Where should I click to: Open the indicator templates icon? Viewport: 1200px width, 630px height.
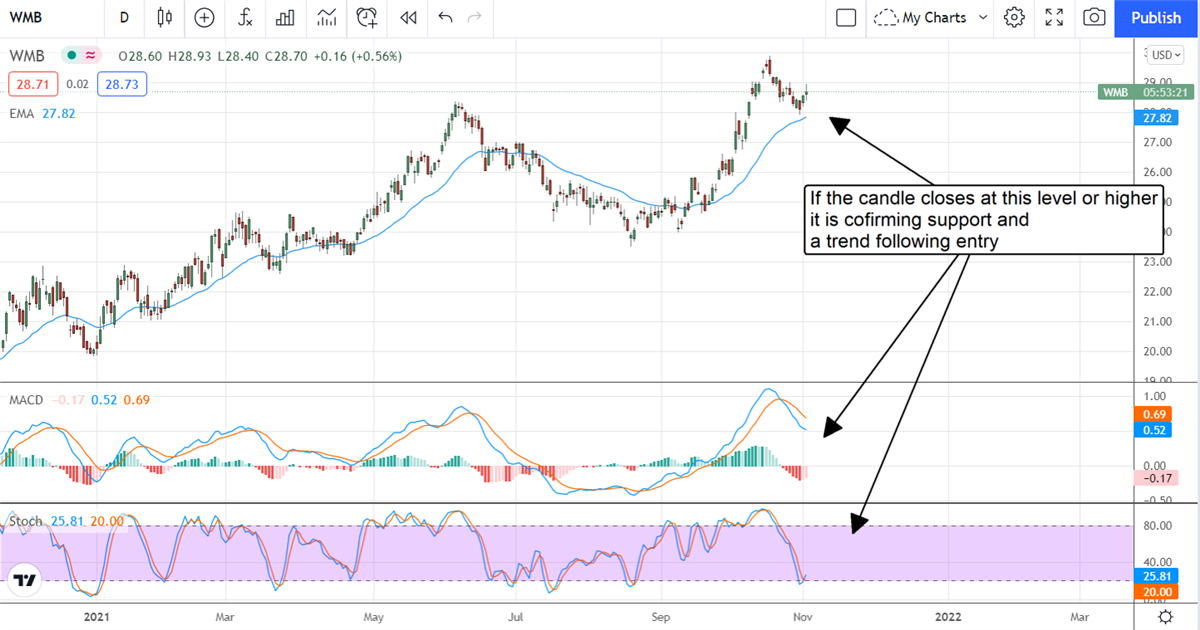tap(326, 17)
